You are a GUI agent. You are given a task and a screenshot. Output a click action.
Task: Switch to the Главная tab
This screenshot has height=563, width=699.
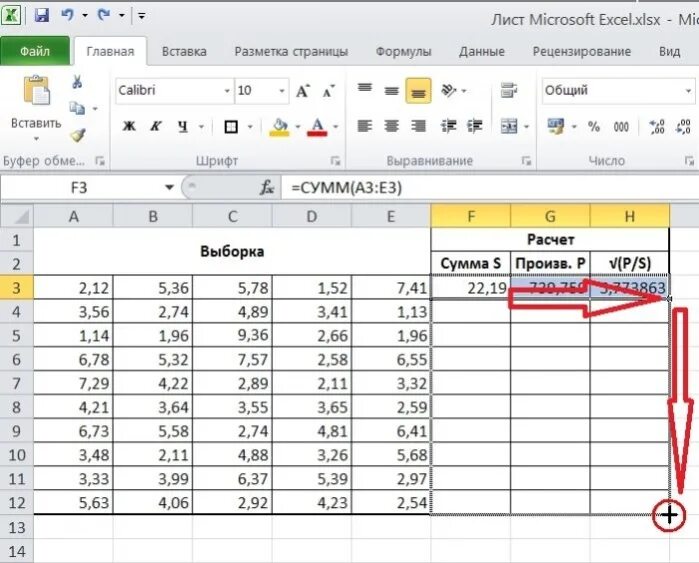[x=110, y=52]
